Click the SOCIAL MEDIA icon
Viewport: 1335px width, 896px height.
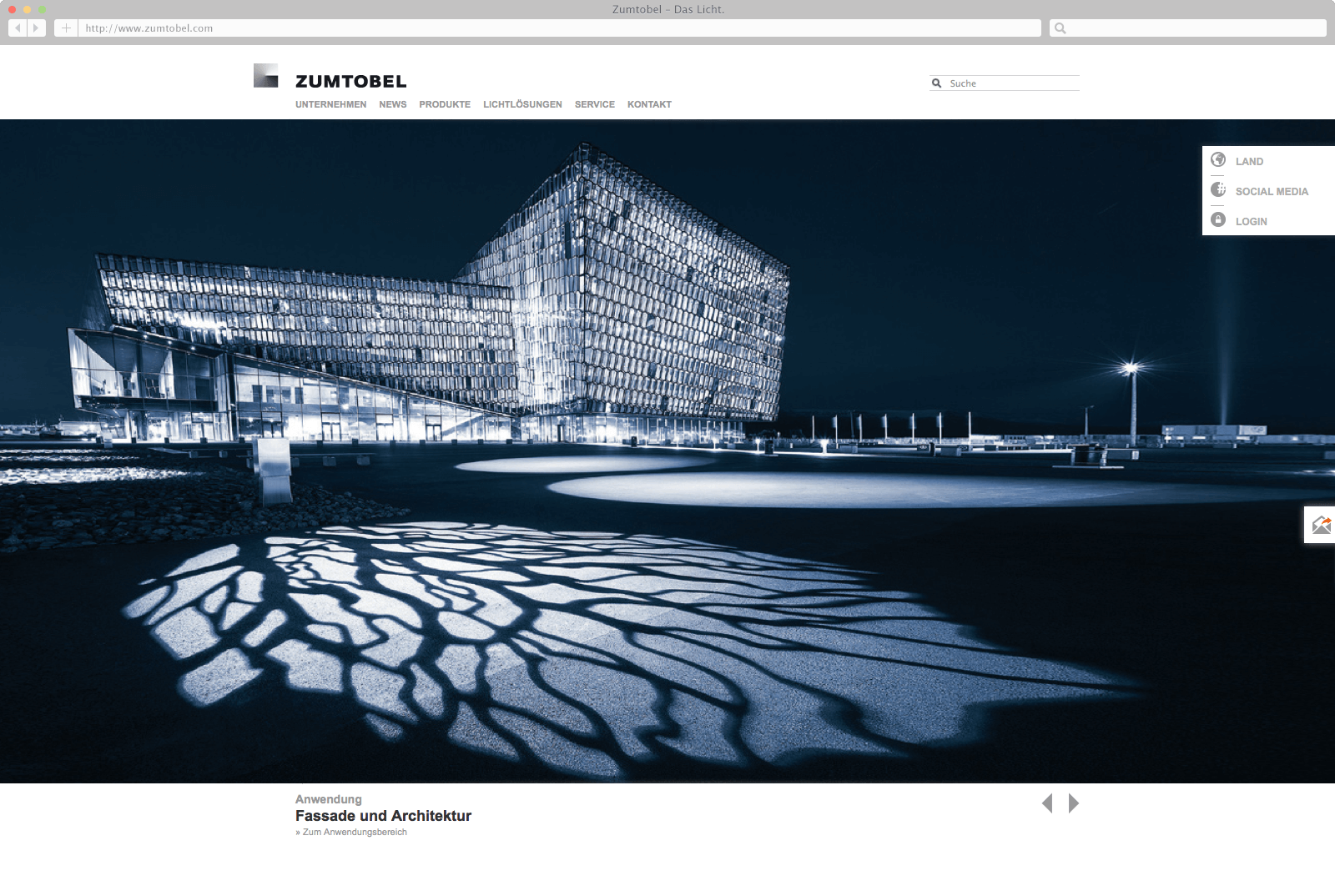pos(1218,189)
